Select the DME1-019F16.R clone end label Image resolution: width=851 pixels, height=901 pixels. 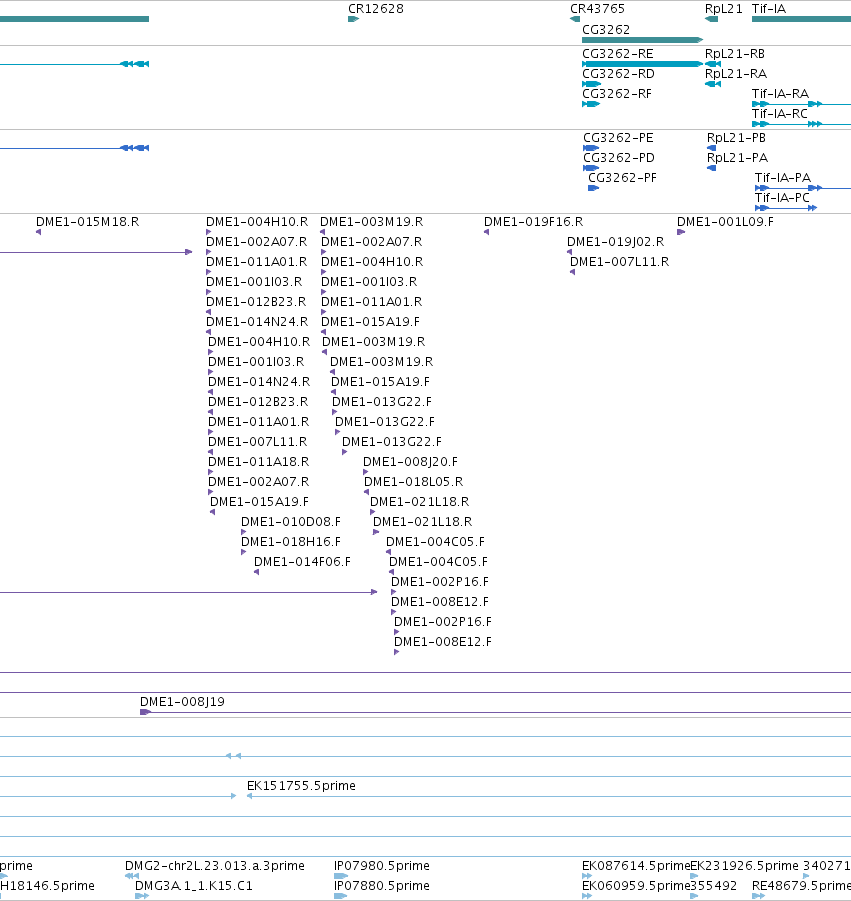[x=533, y=222]
